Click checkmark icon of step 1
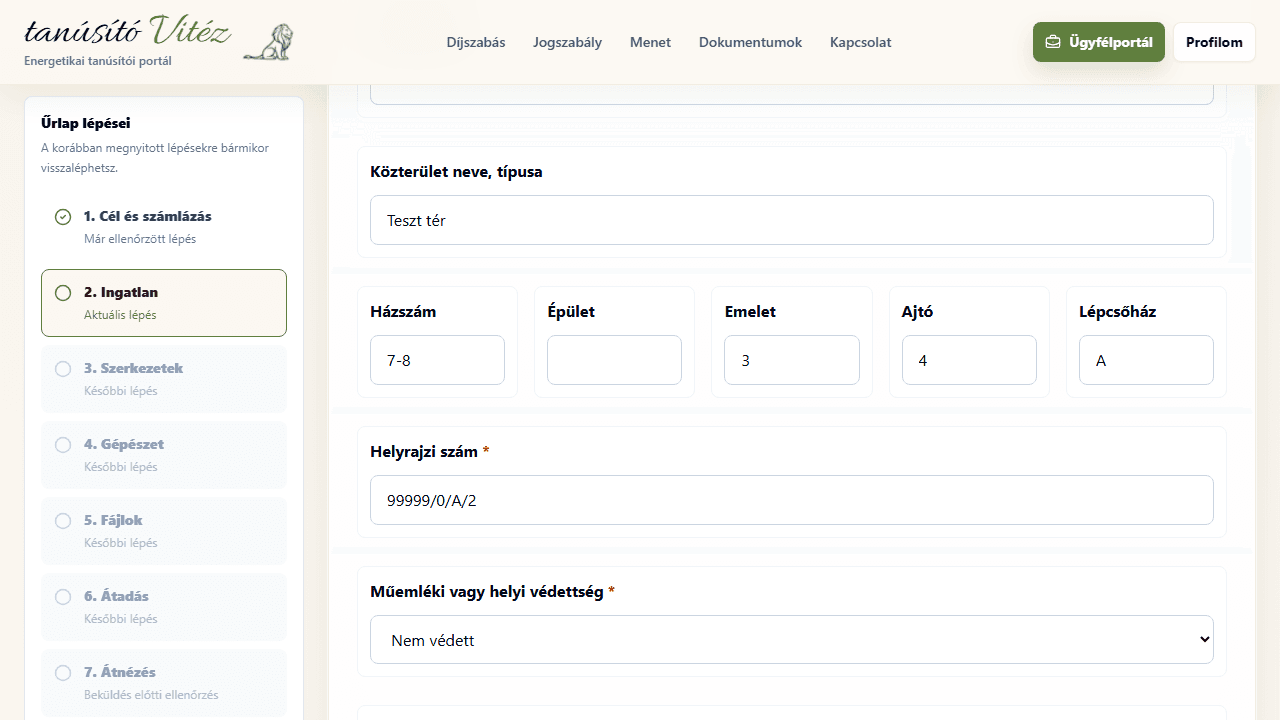The height and width of the screenshot is (720, 1280). pyautogui.click(x=63, y=217)
